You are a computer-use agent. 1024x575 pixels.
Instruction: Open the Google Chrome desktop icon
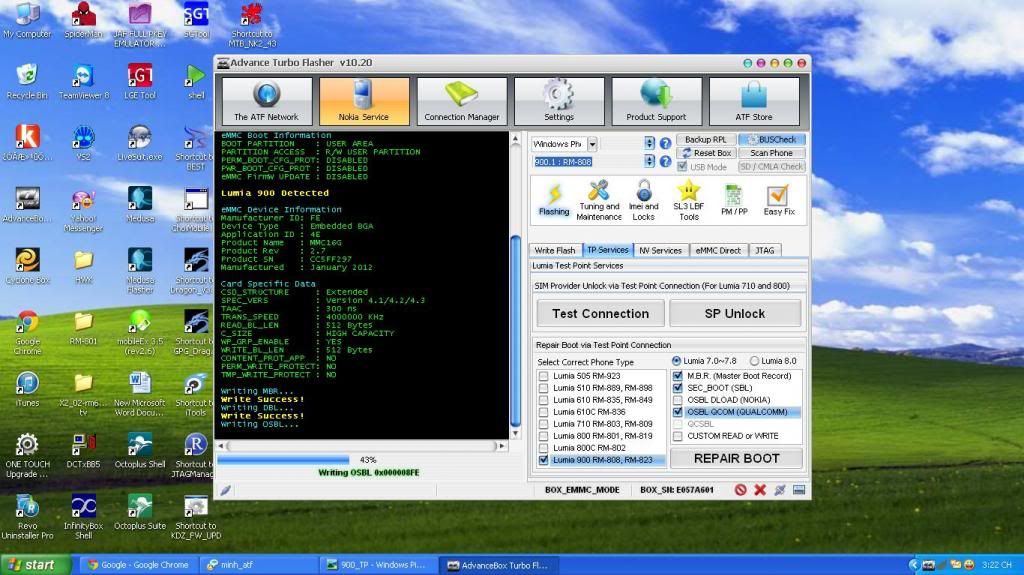pos(27,332)
